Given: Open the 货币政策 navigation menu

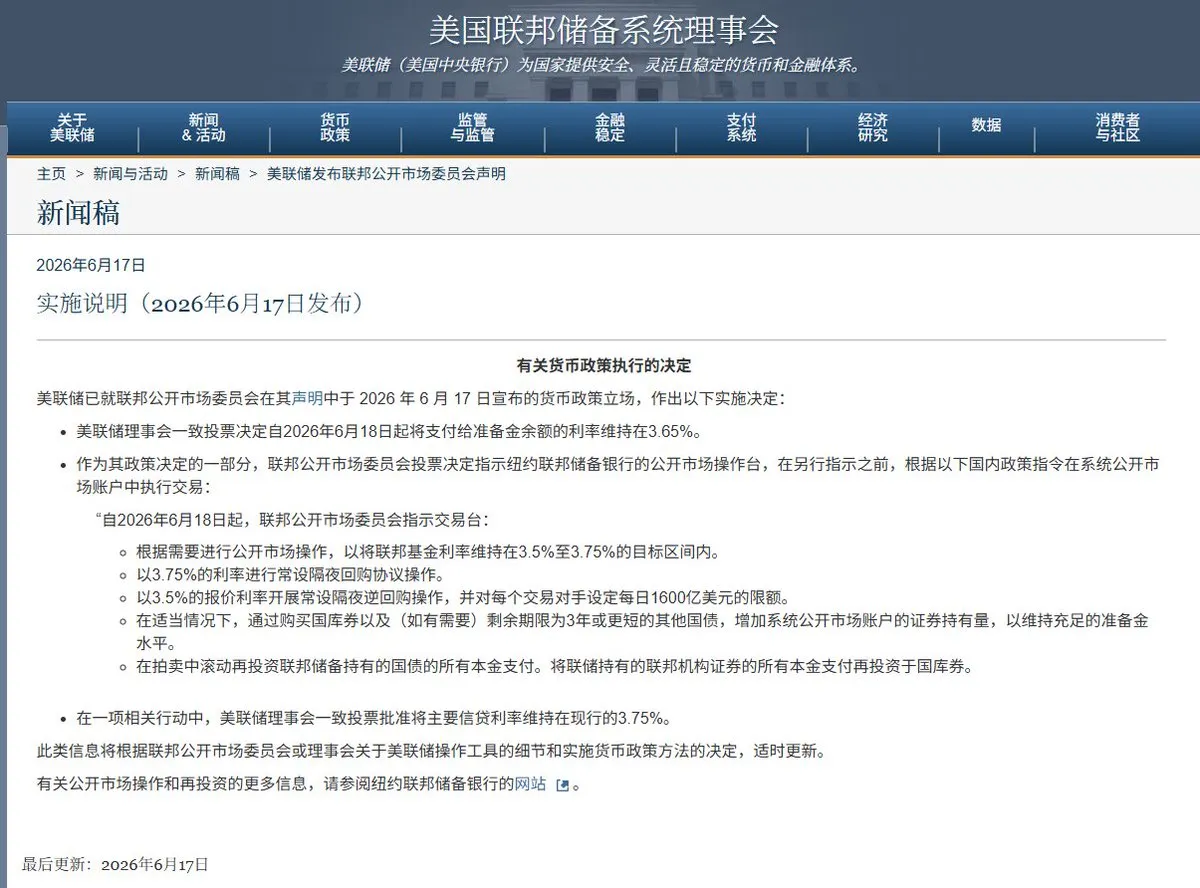Looking at the screenshot, I should coord(335,127).
